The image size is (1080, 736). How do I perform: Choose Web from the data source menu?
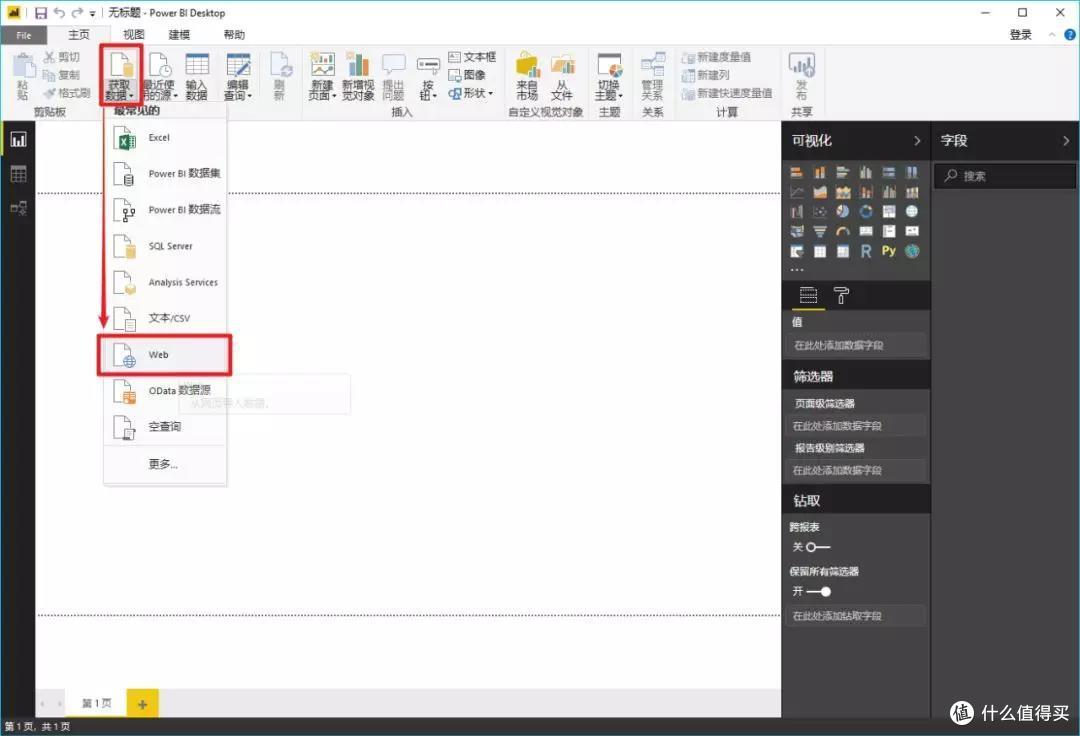[165, 355]
